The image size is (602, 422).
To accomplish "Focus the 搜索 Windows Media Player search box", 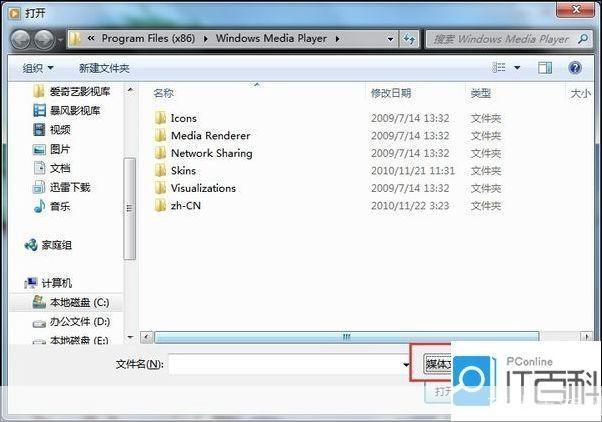I will [x=509, y=39].
